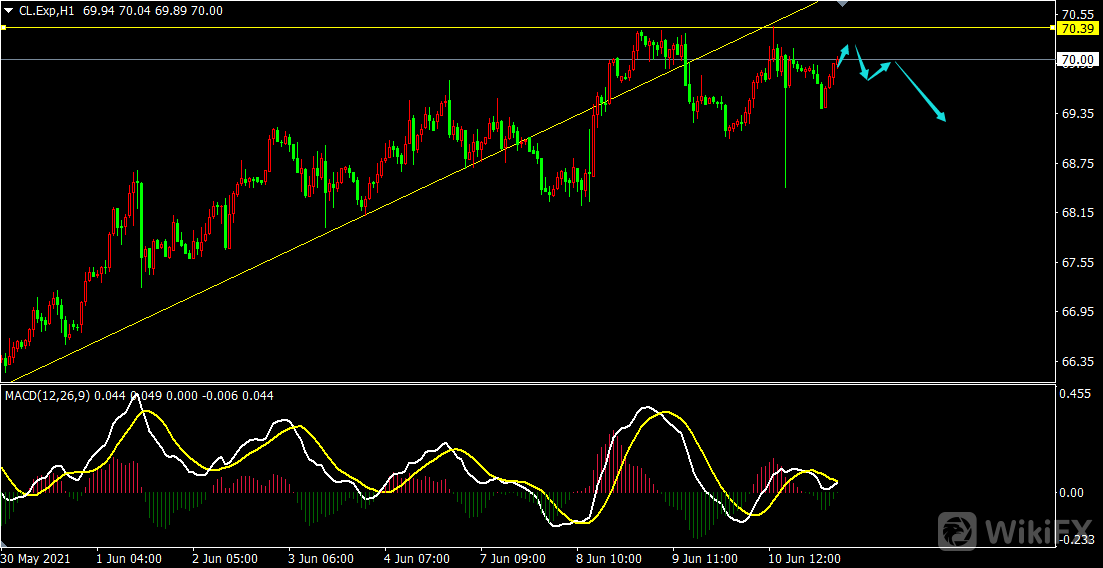Click the 0.455 MACD scale value
Image resolution: width=1103 pixels, height=568 pixels.
[x=1076, y=393]
